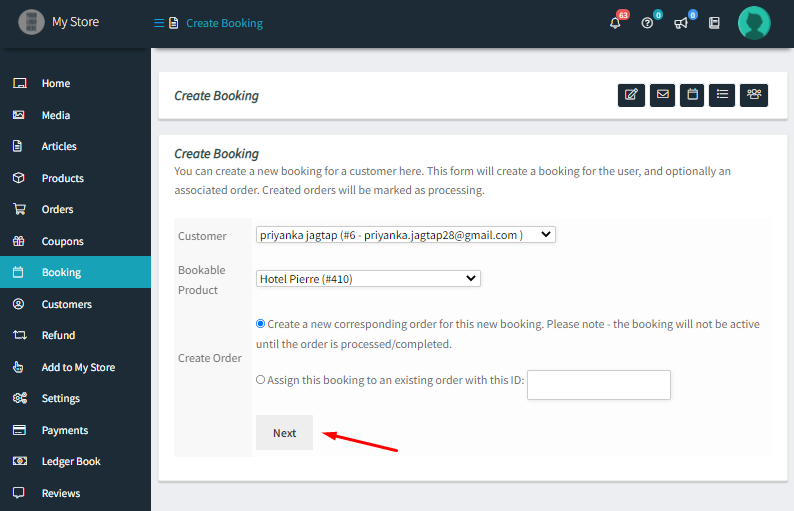The height and width of the screenshot is (511, 794).
Task: Click the Create Booking breadcrumb link
Action: pos(224,23)
